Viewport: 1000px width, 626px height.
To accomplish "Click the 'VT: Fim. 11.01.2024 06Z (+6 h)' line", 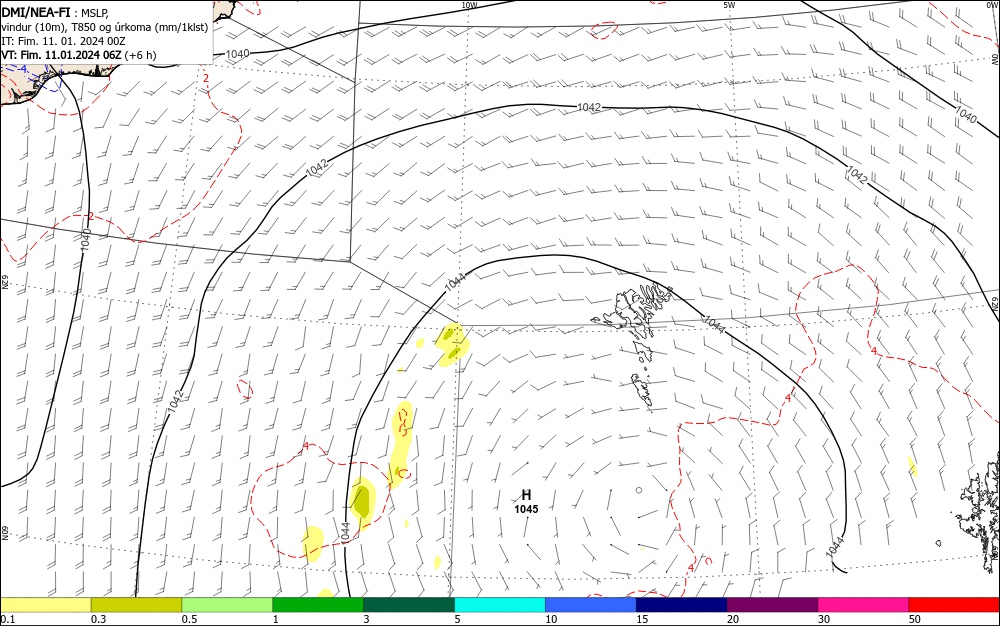I will 78,55.
